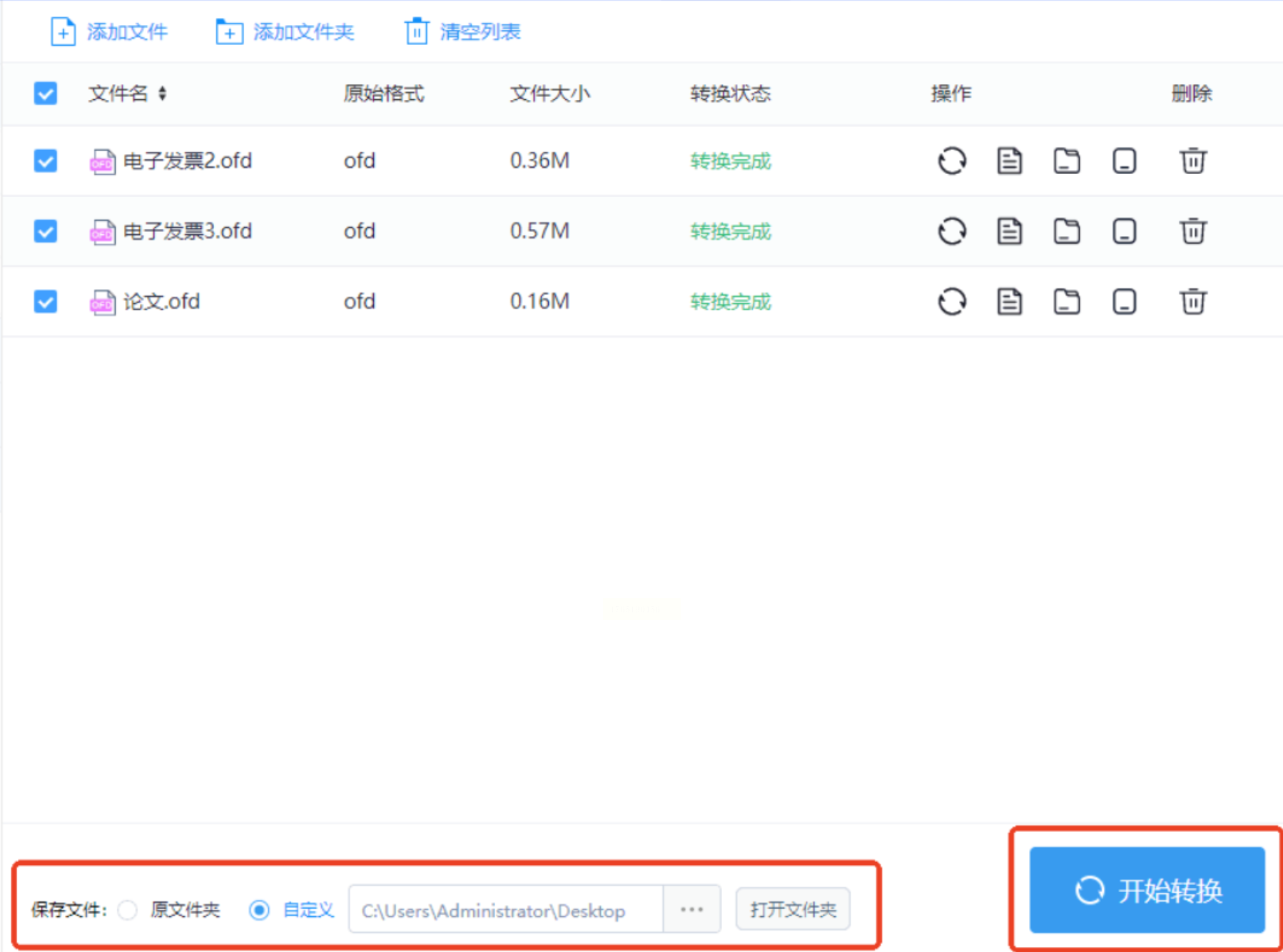1283x952 pixels.
Task: Click the device icon in 论文.ofd row
Action: (1124, 301)
